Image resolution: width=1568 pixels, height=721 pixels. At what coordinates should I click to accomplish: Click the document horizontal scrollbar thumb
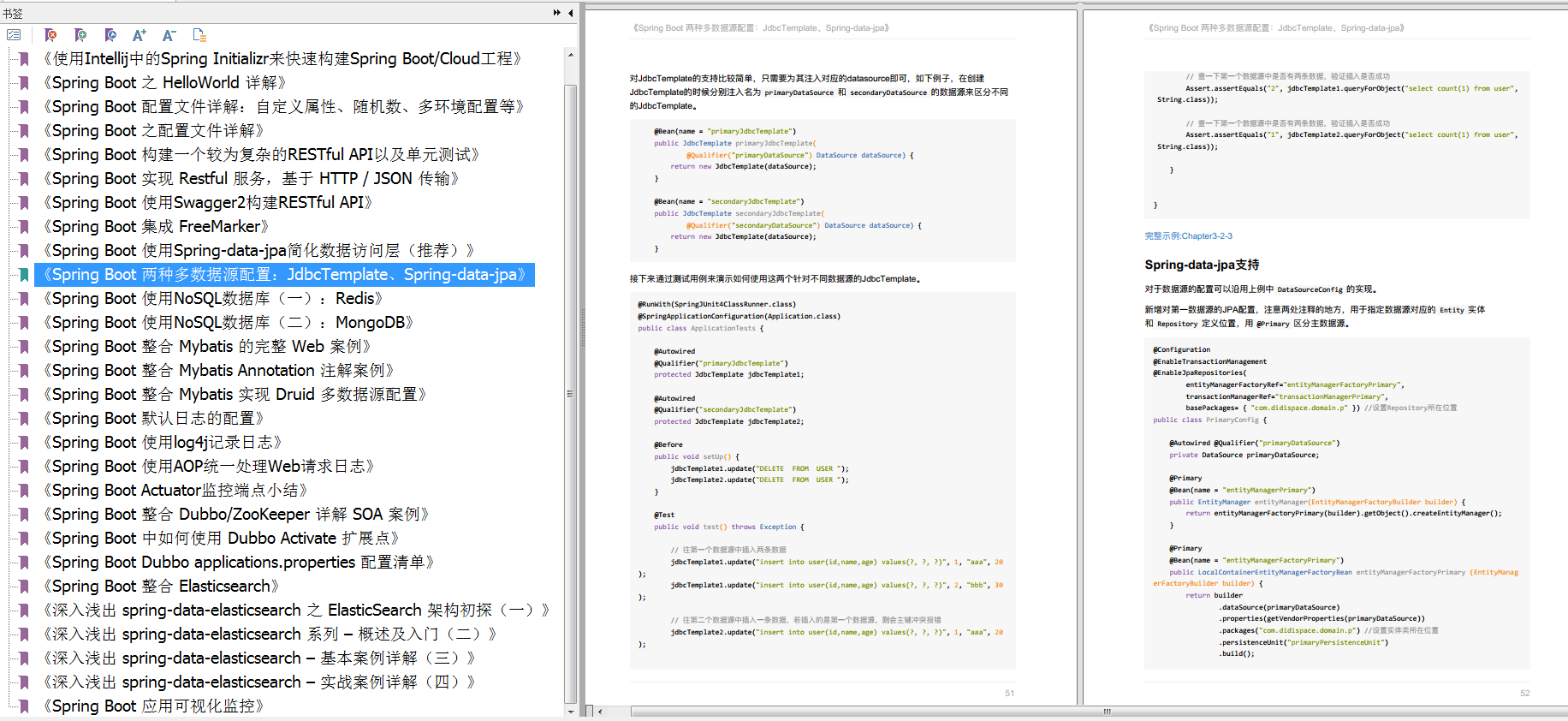[1106, 712]
